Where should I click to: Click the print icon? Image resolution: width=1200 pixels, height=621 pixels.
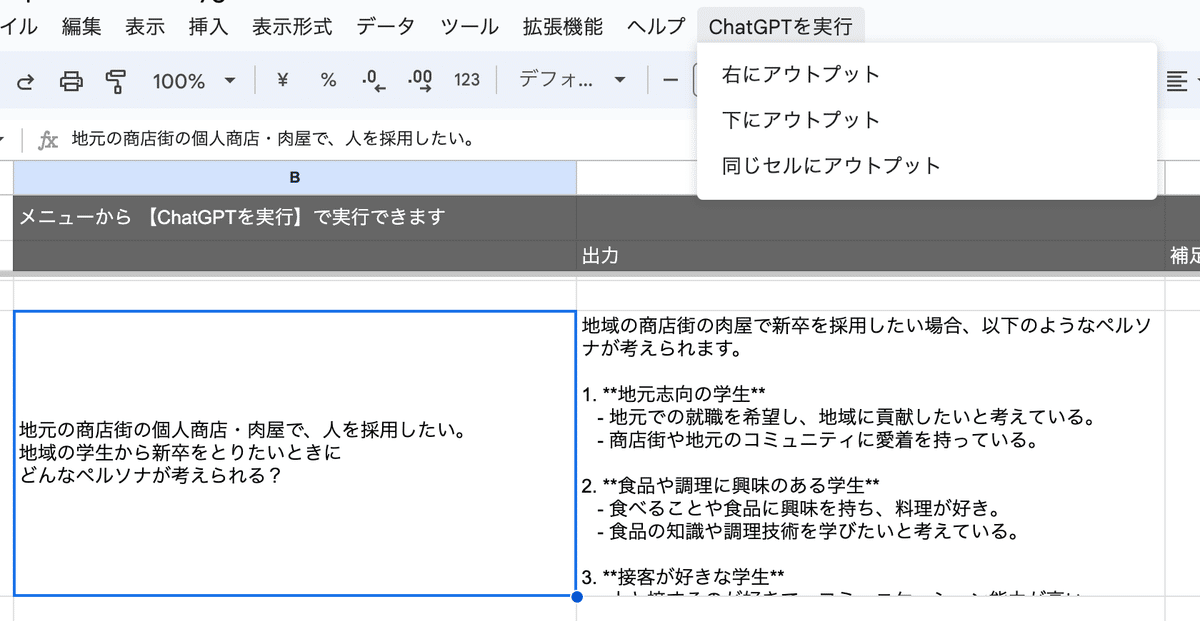(x=72, y=81)
